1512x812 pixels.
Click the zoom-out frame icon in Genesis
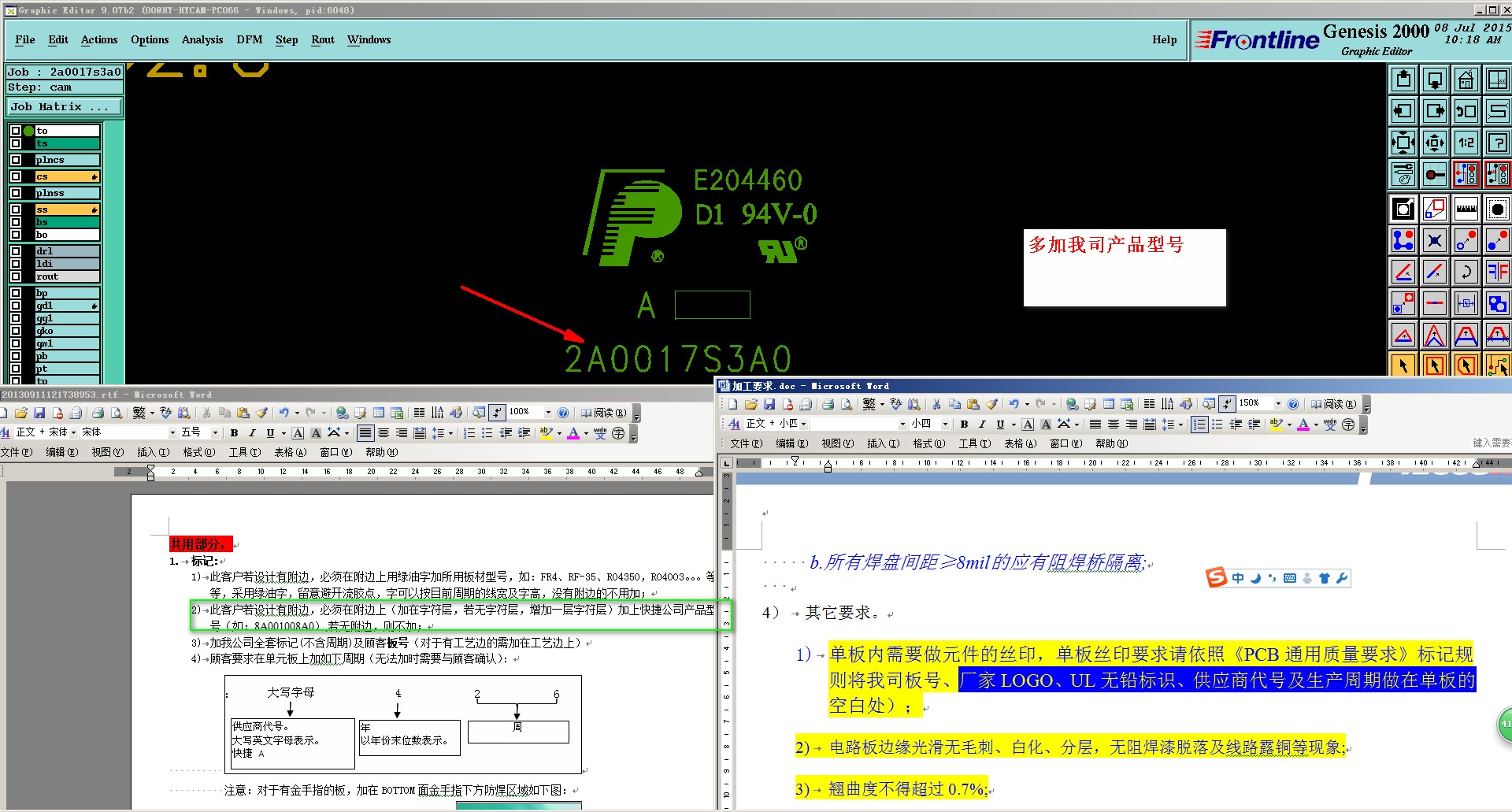[x=1435, y=143]
